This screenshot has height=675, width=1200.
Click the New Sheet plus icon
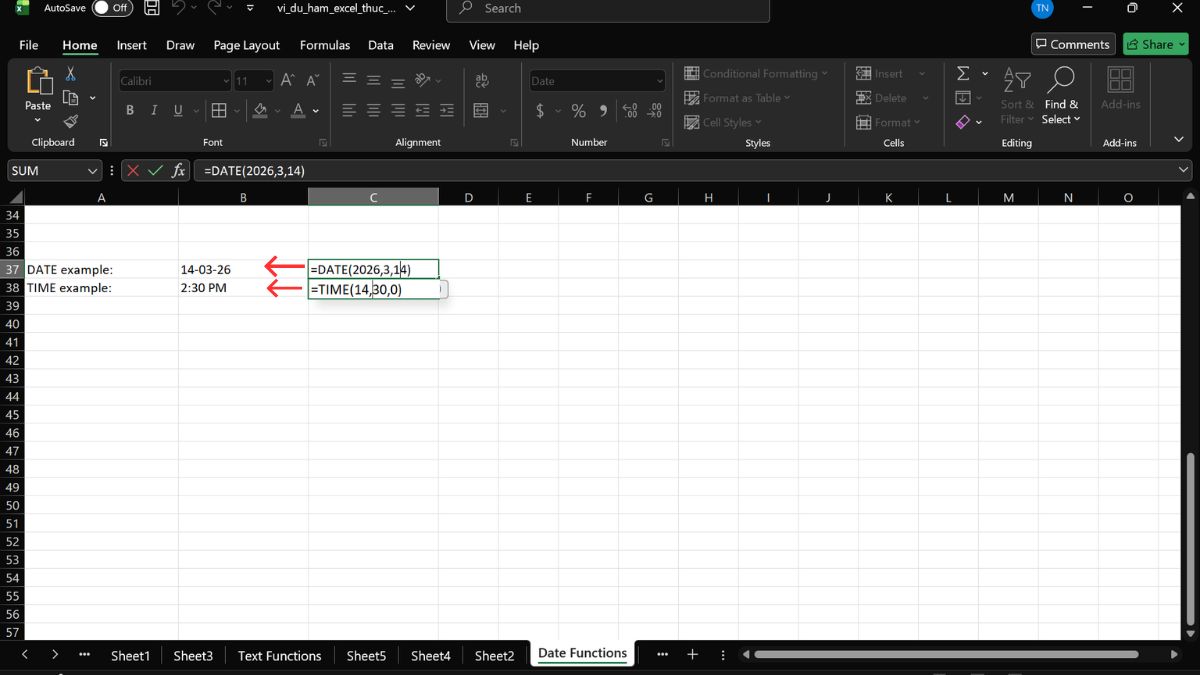click(x=692, y=654)
